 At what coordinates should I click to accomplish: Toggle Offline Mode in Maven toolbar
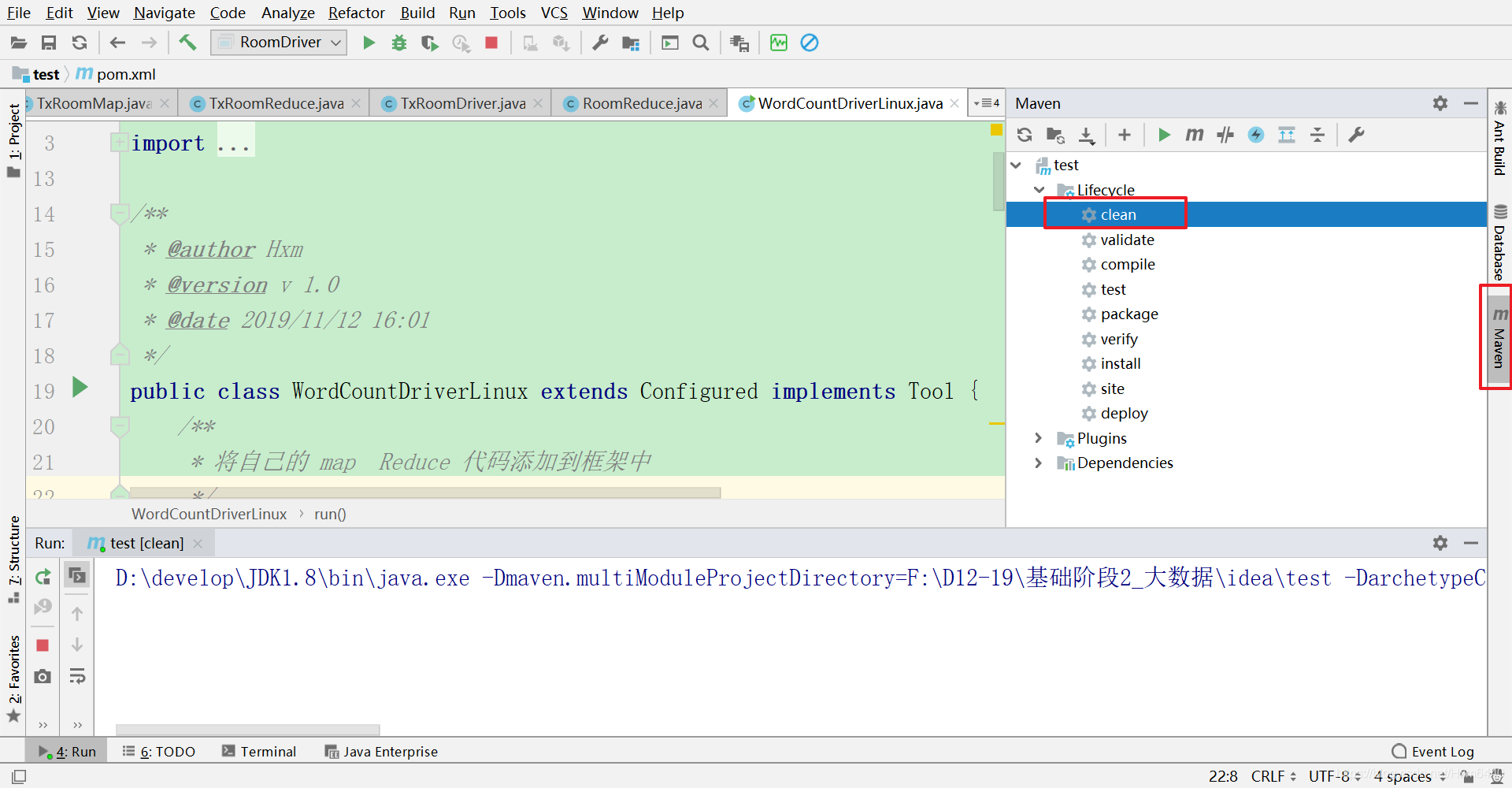1225,135
